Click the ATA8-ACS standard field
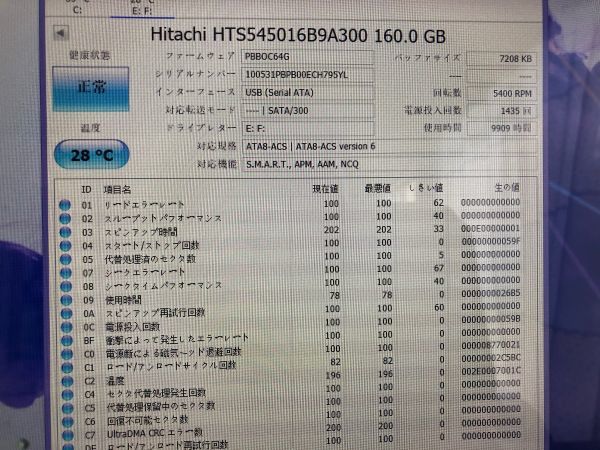Screen dimensions: 600x450 389,146
